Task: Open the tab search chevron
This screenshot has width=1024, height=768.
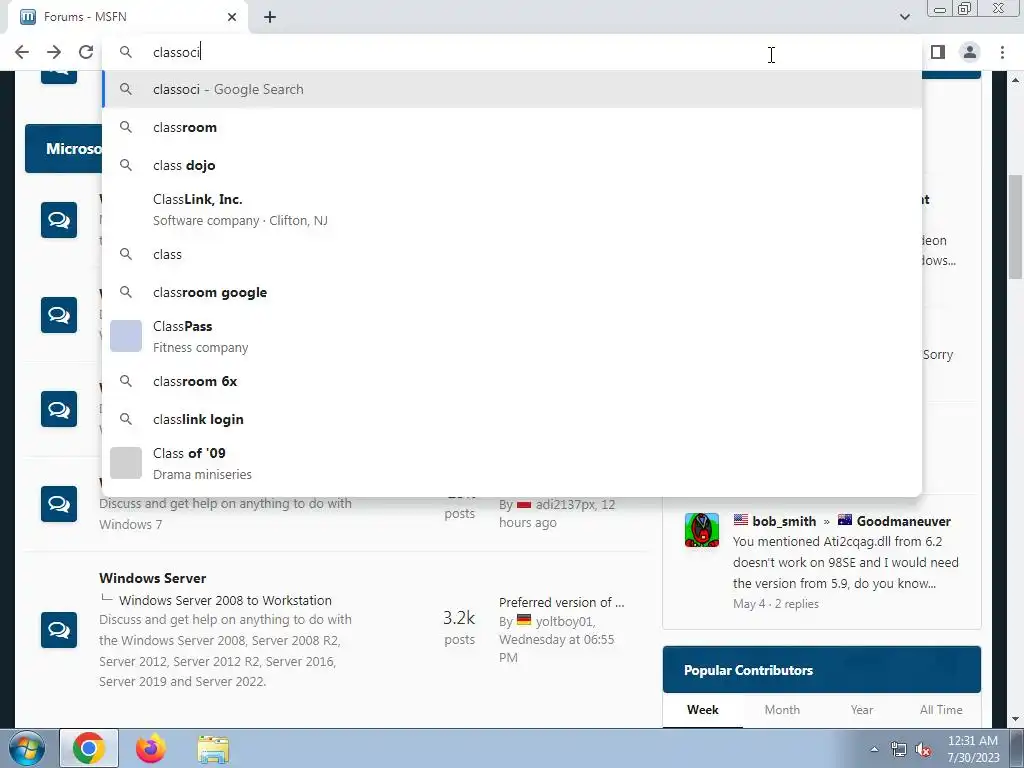Action: pos(904,17)
